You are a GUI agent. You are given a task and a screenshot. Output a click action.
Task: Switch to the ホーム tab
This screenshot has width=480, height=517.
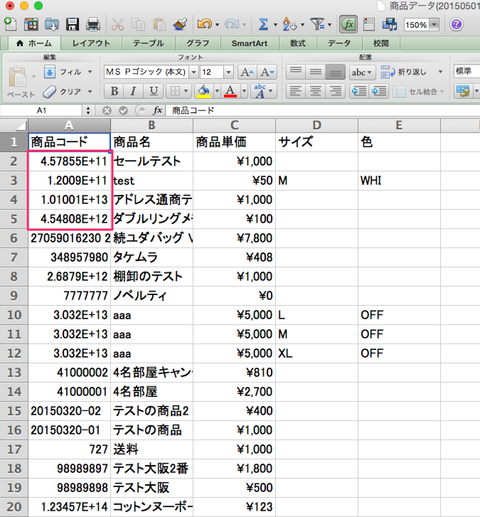(35, 43)
